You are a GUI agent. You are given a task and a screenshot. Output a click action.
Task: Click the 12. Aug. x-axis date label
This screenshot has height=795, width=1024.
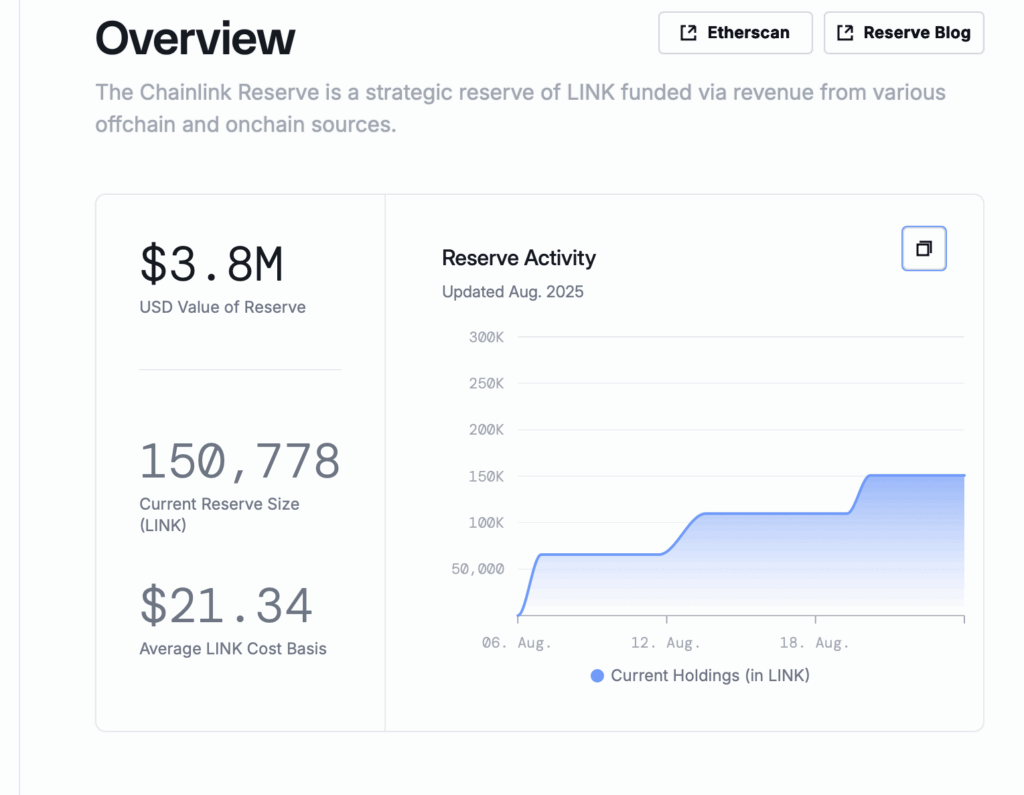(x=666, y=643)
